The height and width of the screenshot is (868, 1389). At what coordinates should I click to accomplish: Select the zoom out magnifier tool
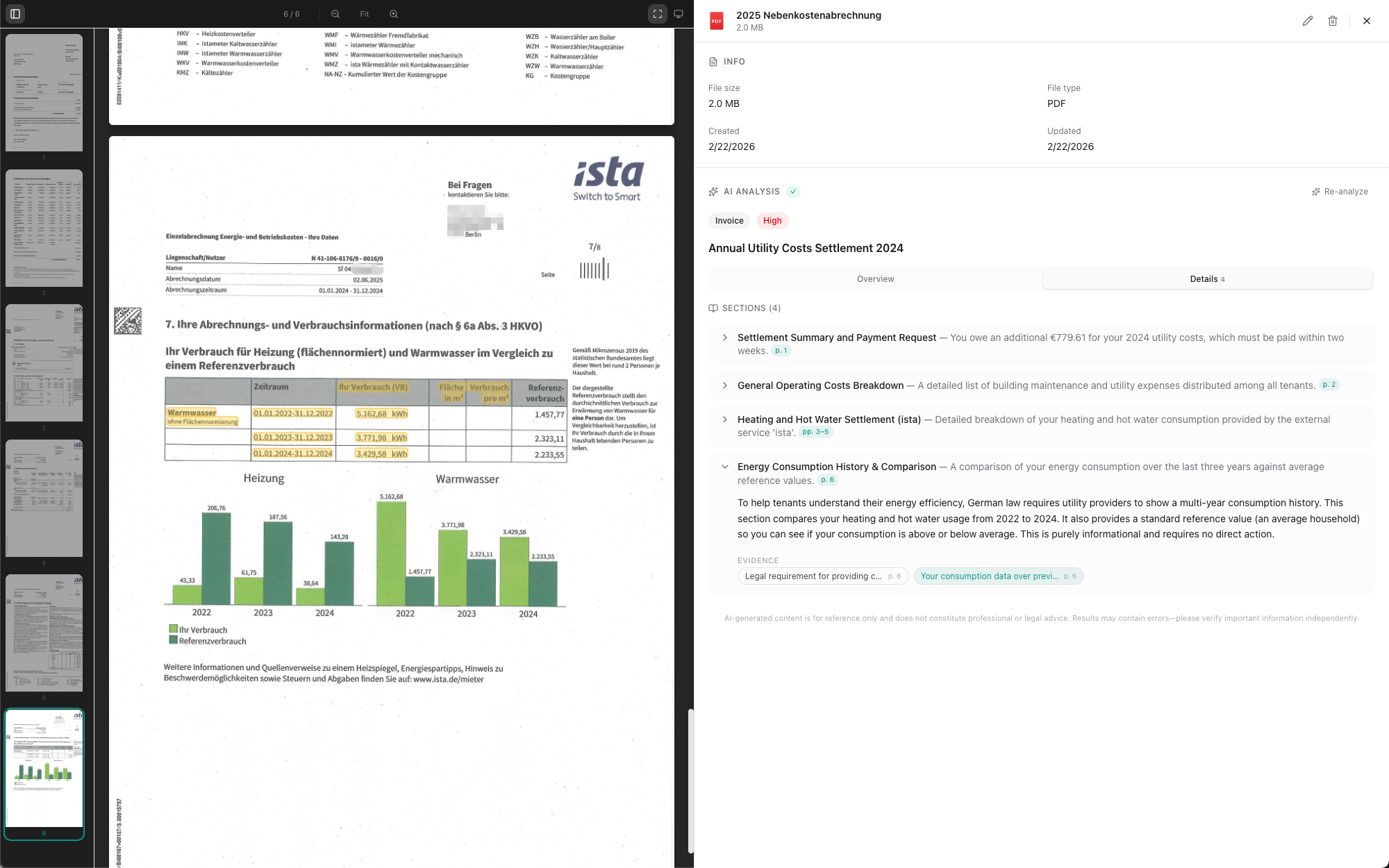pos(335,13)
